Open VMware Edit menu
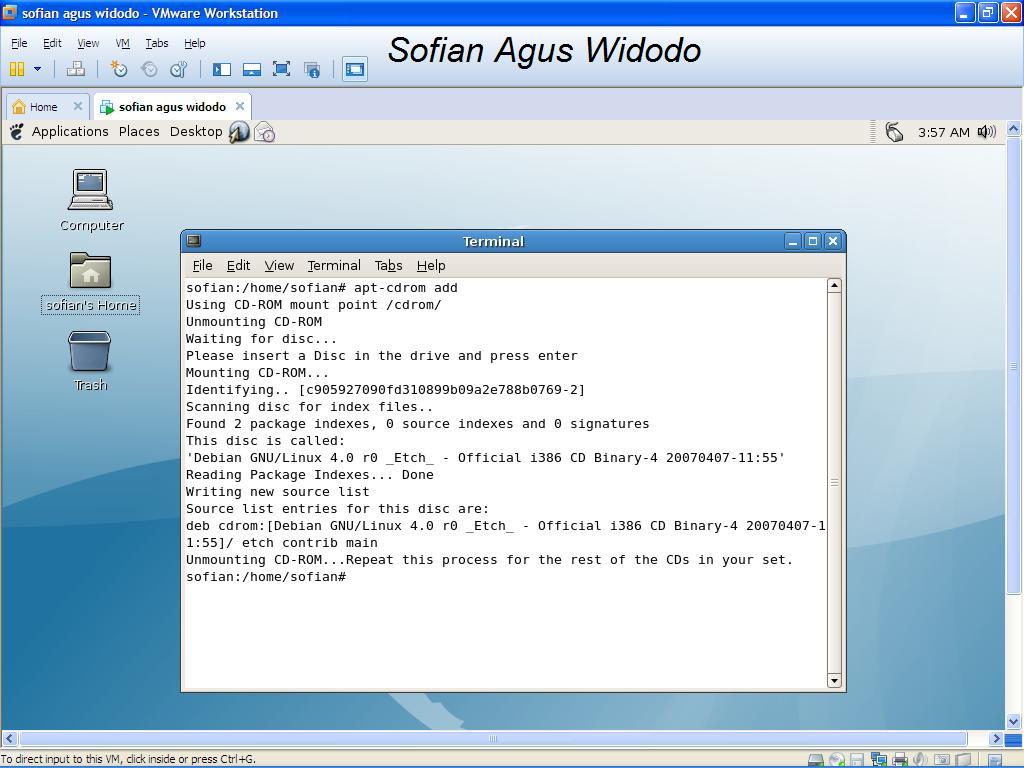1024x768 pixels. (x=52, y=43)
